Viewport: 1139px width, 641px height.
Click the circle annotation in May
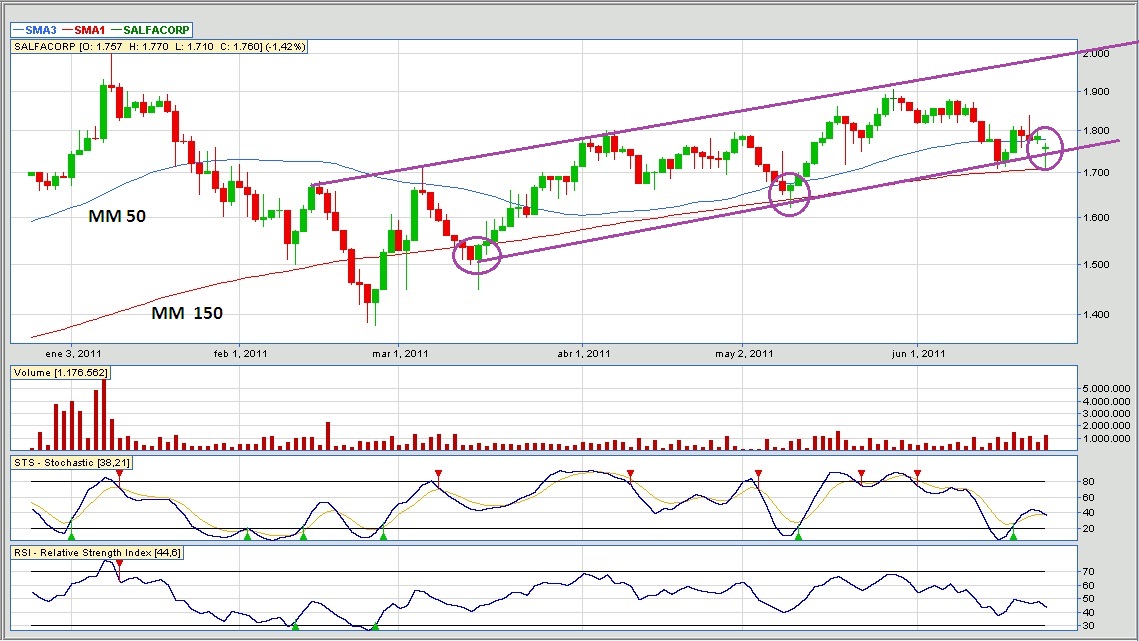pos(788,187)
